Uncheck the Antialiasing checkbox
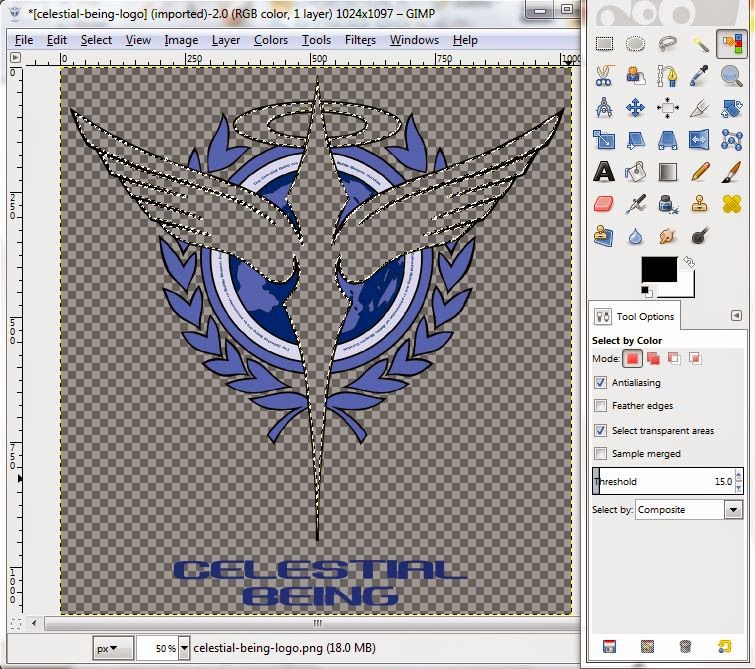The image size is (755, 669). coord(600,382)
